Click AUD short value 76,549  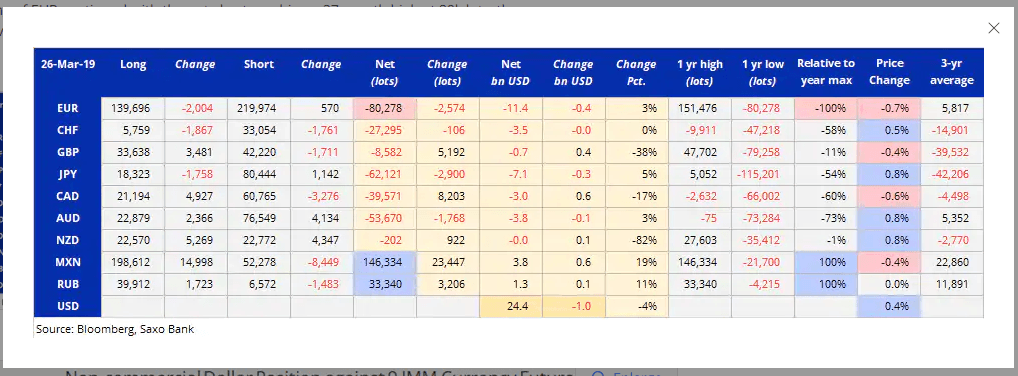tap(259, 218)
